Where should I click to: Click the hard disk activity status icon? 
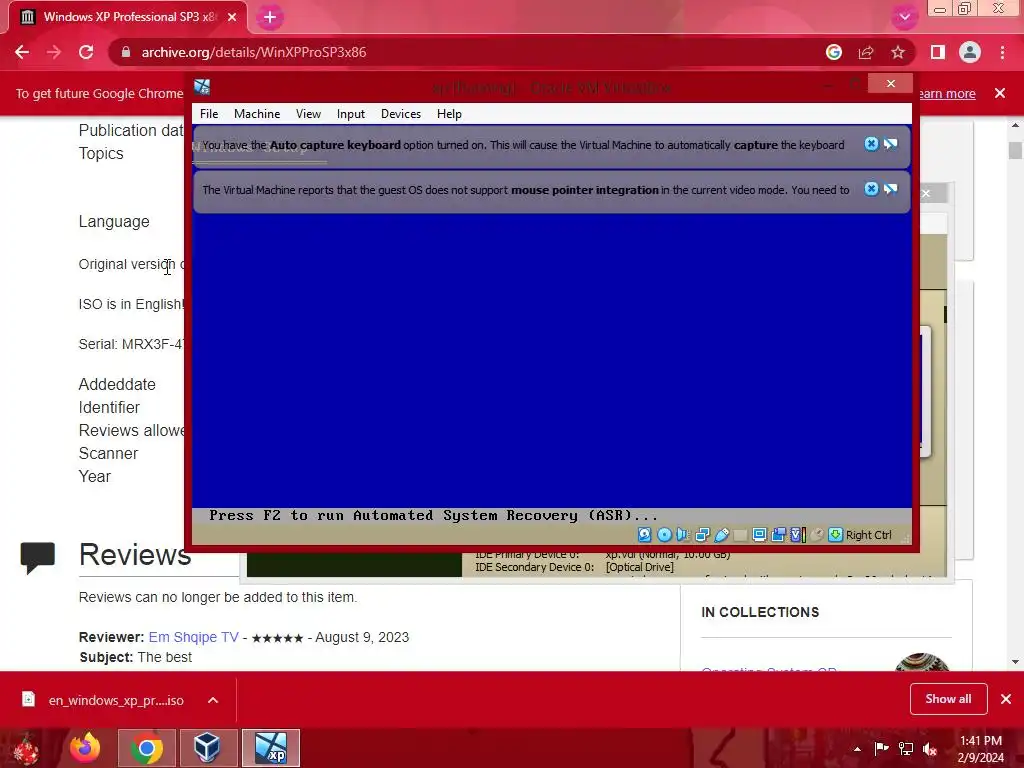tap(645, 535)
